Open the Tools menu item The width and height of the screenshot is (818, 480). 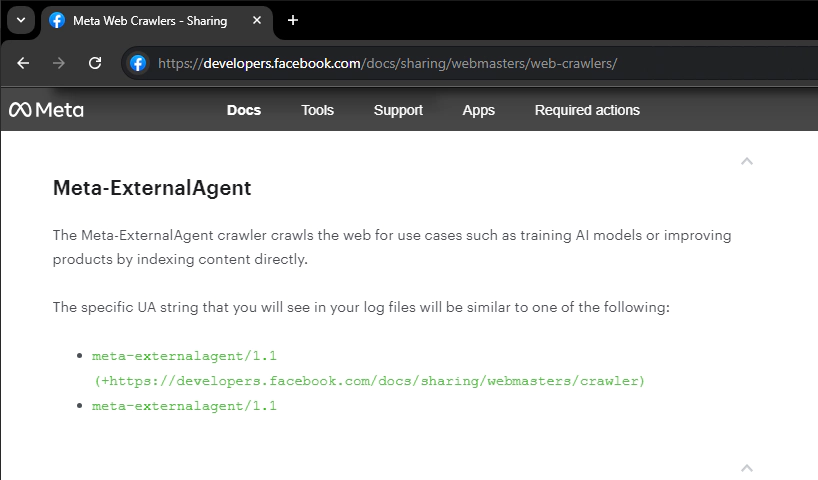[317, 110]
